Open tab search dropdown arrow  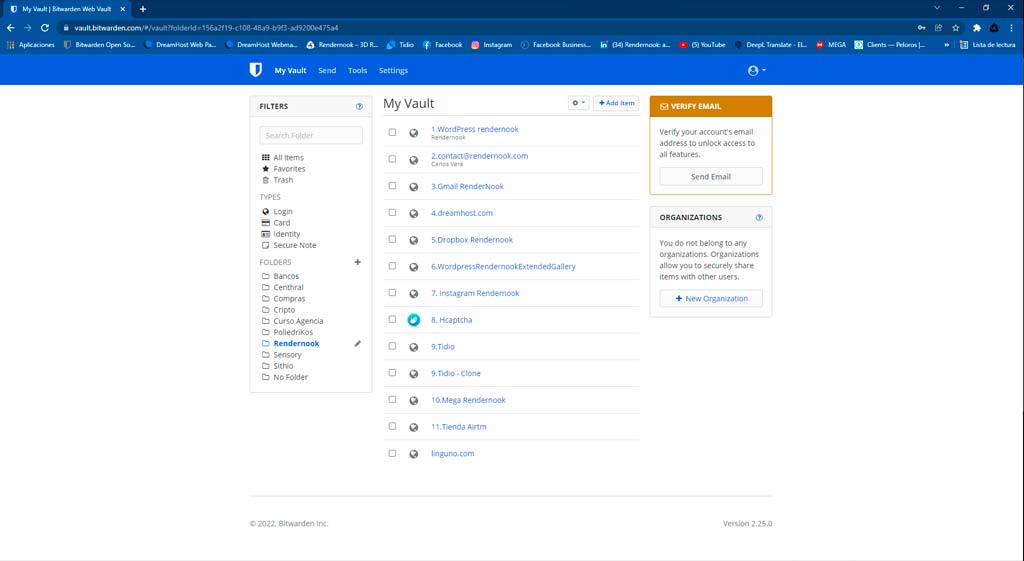pos(936,8)
